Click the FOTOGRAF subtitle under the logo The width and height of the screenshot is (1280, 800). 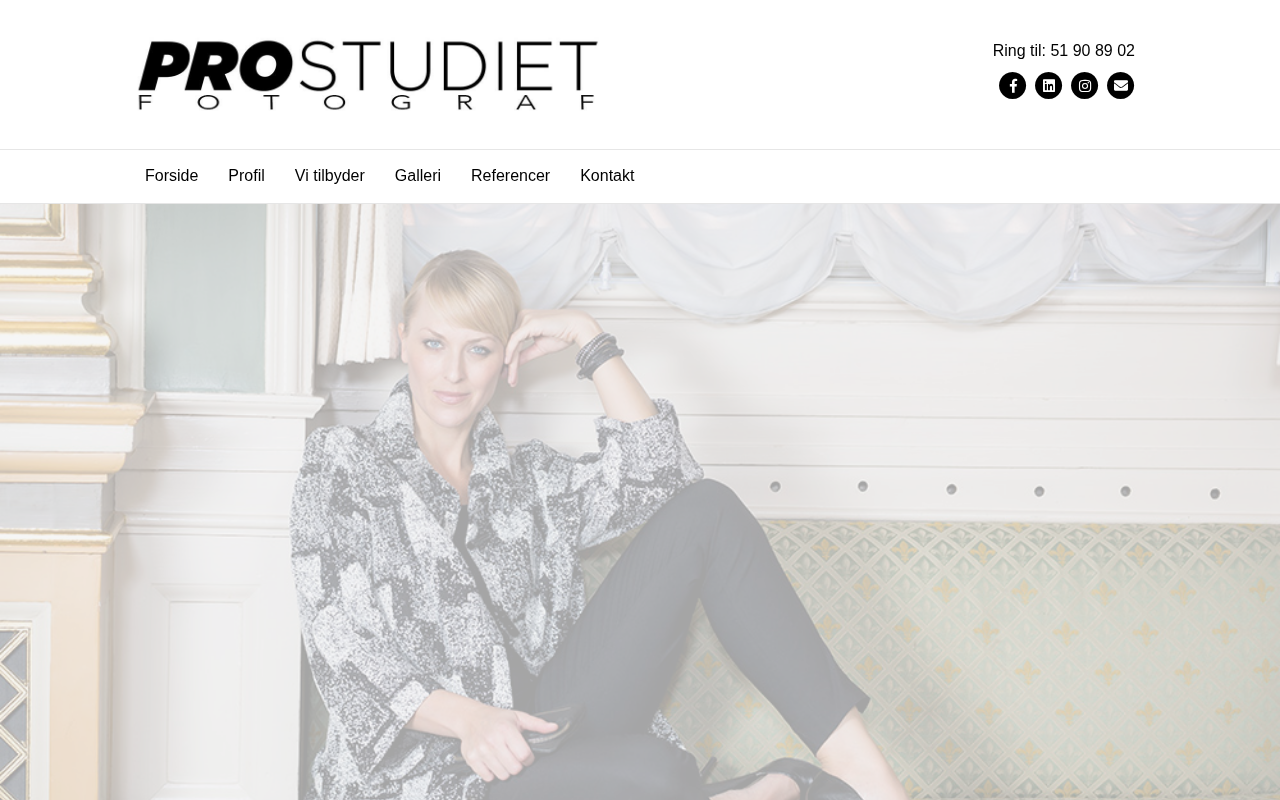(x=368, y=102)
